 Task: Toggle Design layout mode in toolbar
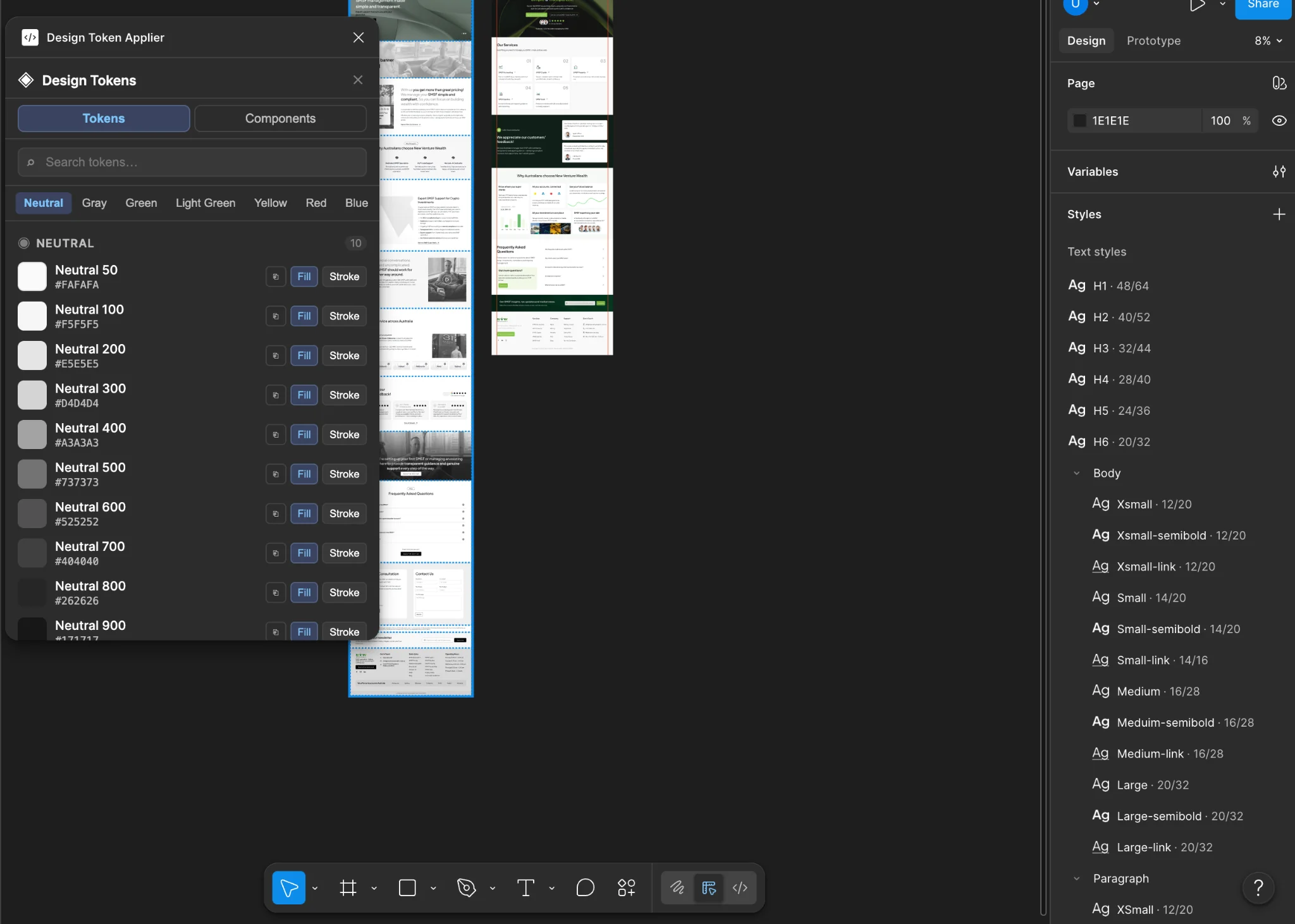[x=708, y=887]
